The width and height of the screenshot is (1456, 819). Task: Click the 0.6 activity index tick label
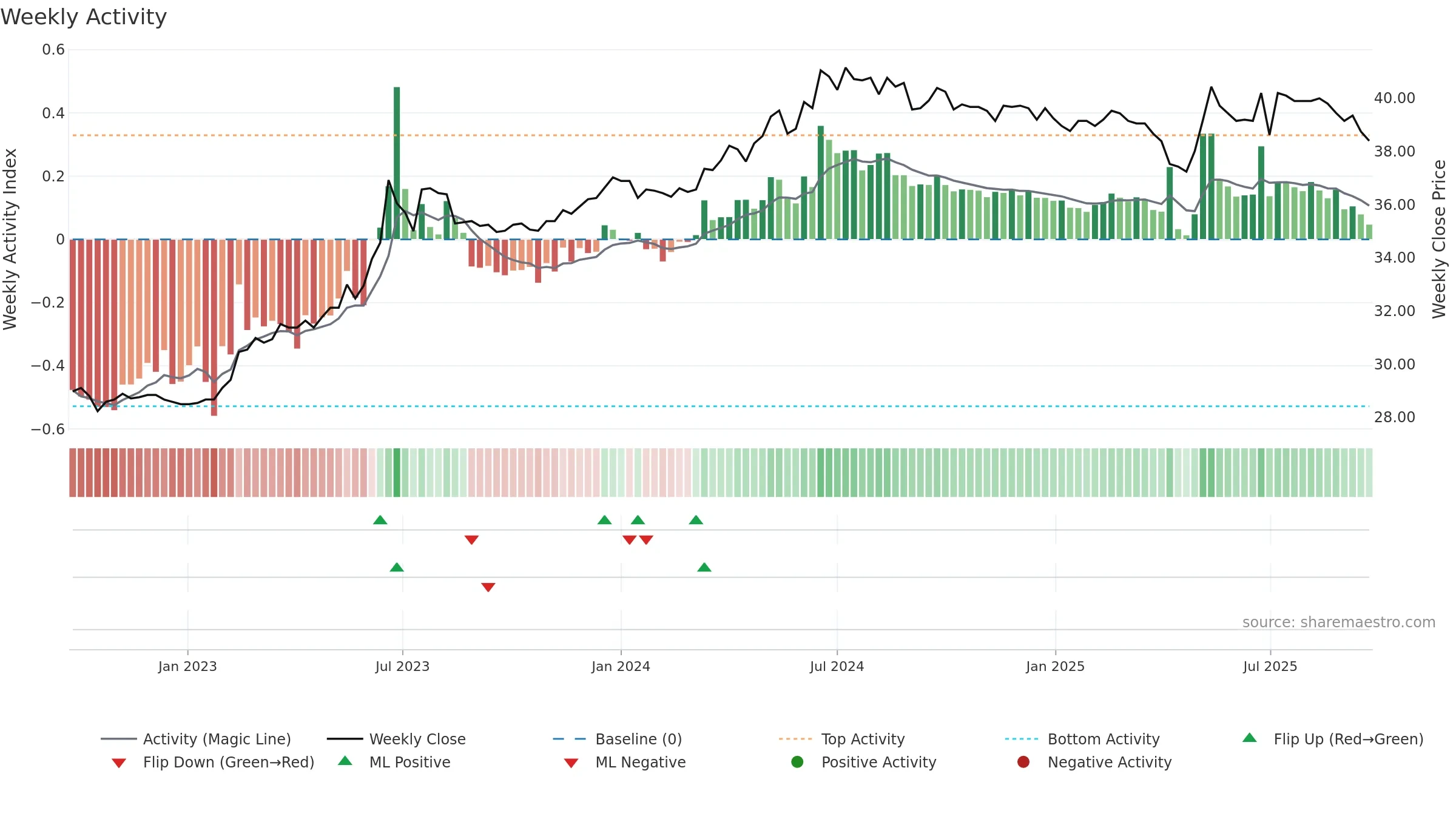pos(53,50)
